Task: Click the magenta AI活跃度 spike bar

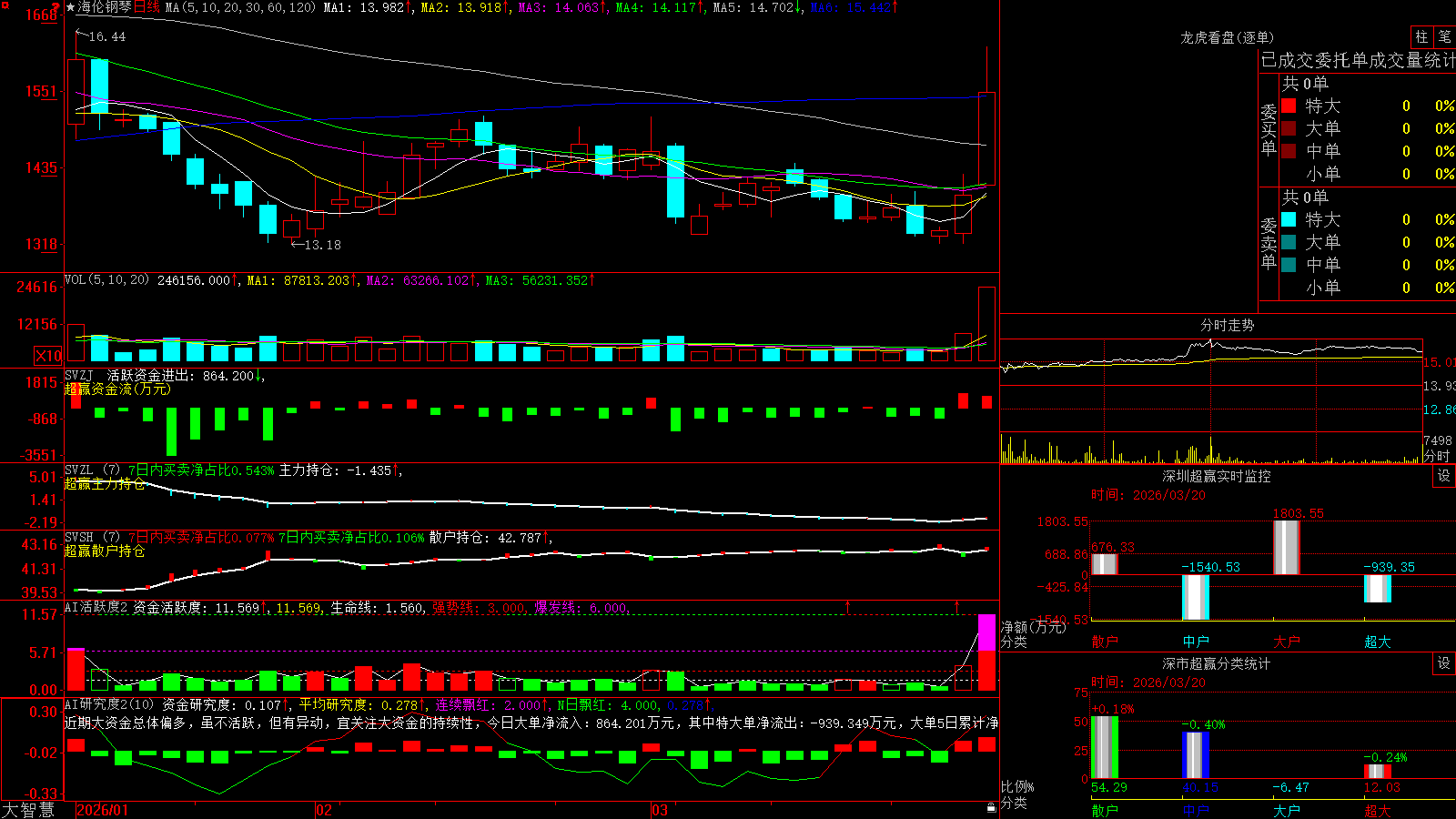Action: 986,633
